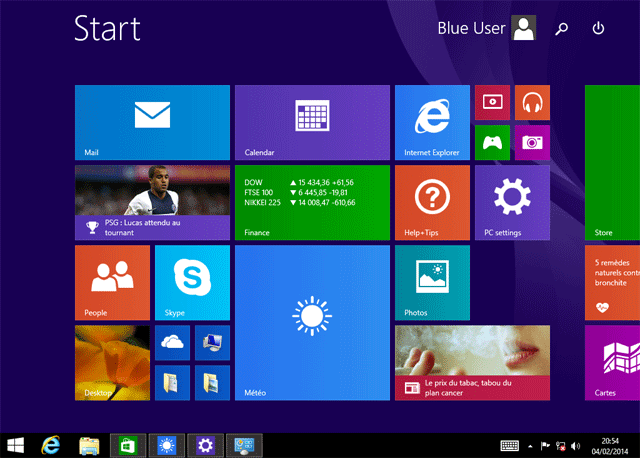The image size is (640, 458).
Task: Open the Camera tile
Action: click(532, 142)
